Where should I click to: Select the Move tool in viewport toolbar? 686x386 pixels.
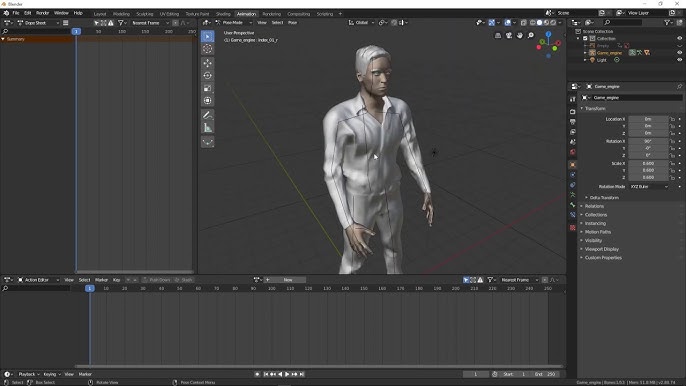[207, 63]
